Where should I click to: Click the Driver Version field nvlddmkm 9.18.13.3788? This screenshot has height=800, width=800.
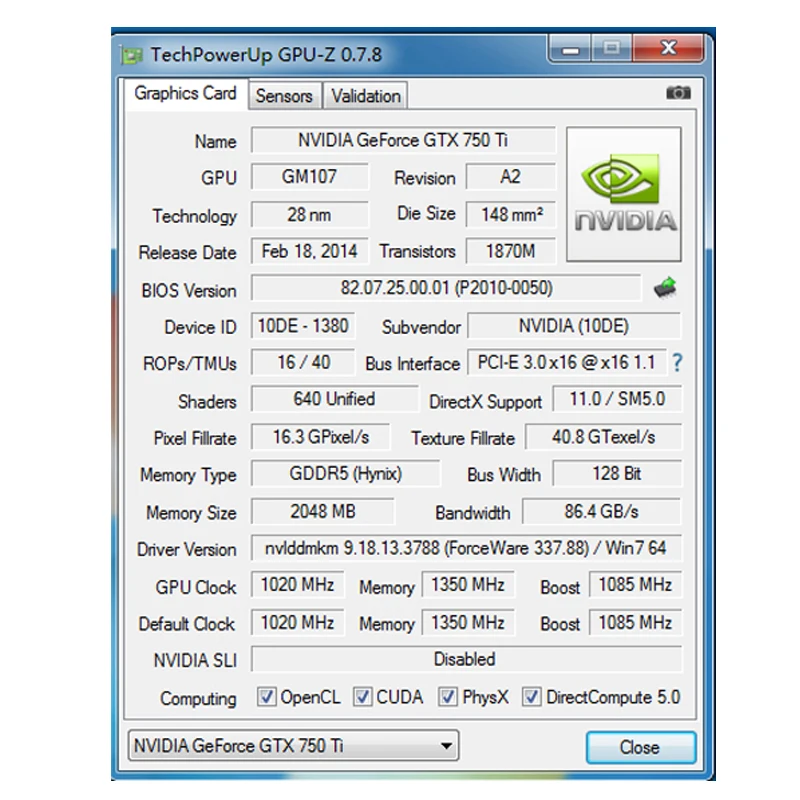466,548
